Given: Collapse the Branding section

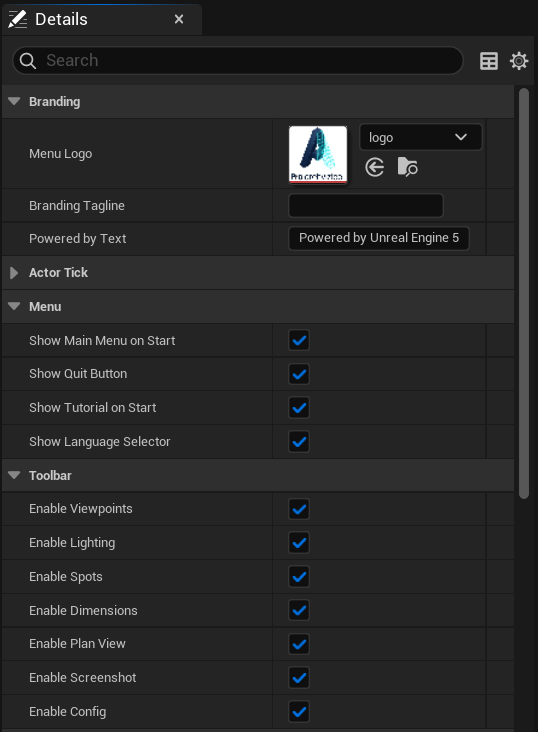Looking at the screenshot, I should click(x=14, y=101).
